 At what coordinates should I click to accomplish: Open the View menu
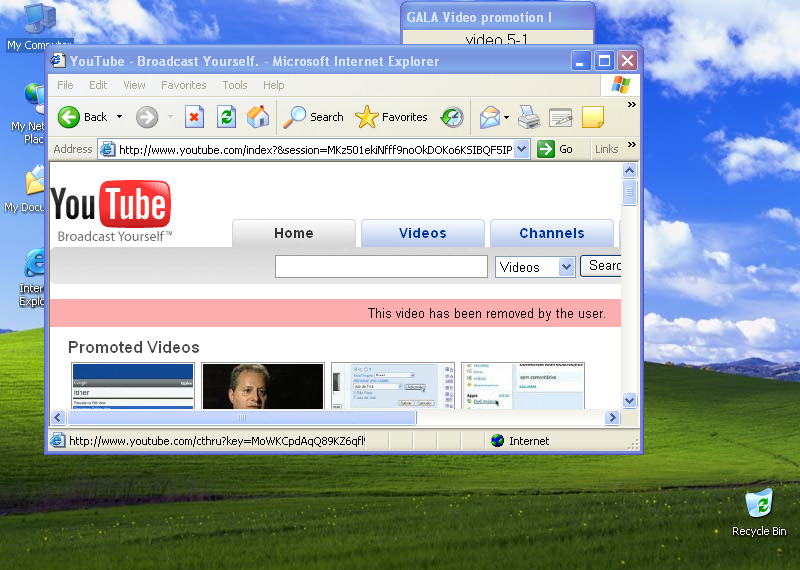pos(134,85)
